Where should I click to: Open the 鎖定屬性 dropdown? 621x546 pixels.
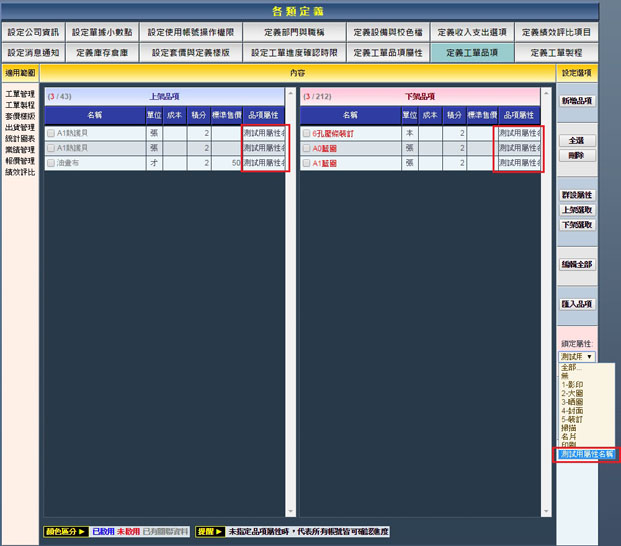tap(577, 356)
